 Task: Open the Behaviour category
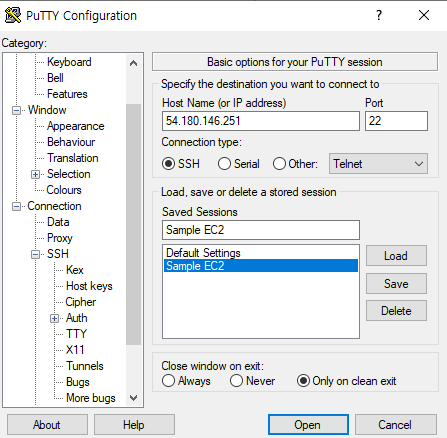pos(71,142)
